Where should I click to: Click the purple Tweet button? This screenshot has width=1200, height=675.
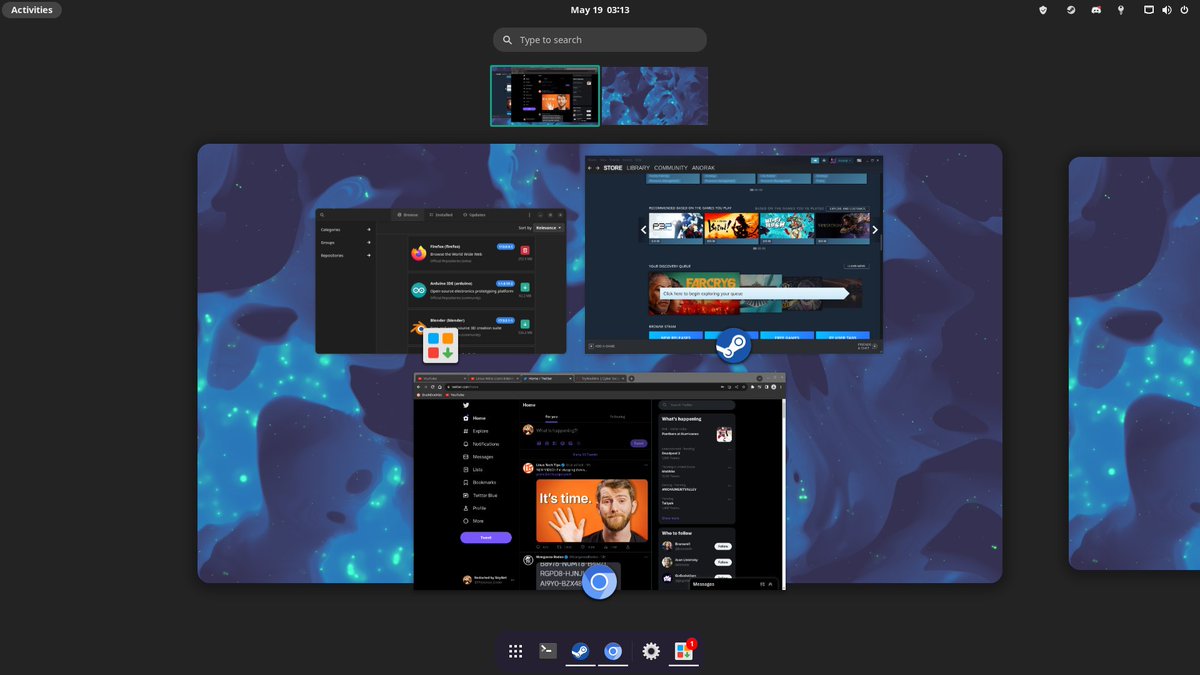[x=485, y=537]
